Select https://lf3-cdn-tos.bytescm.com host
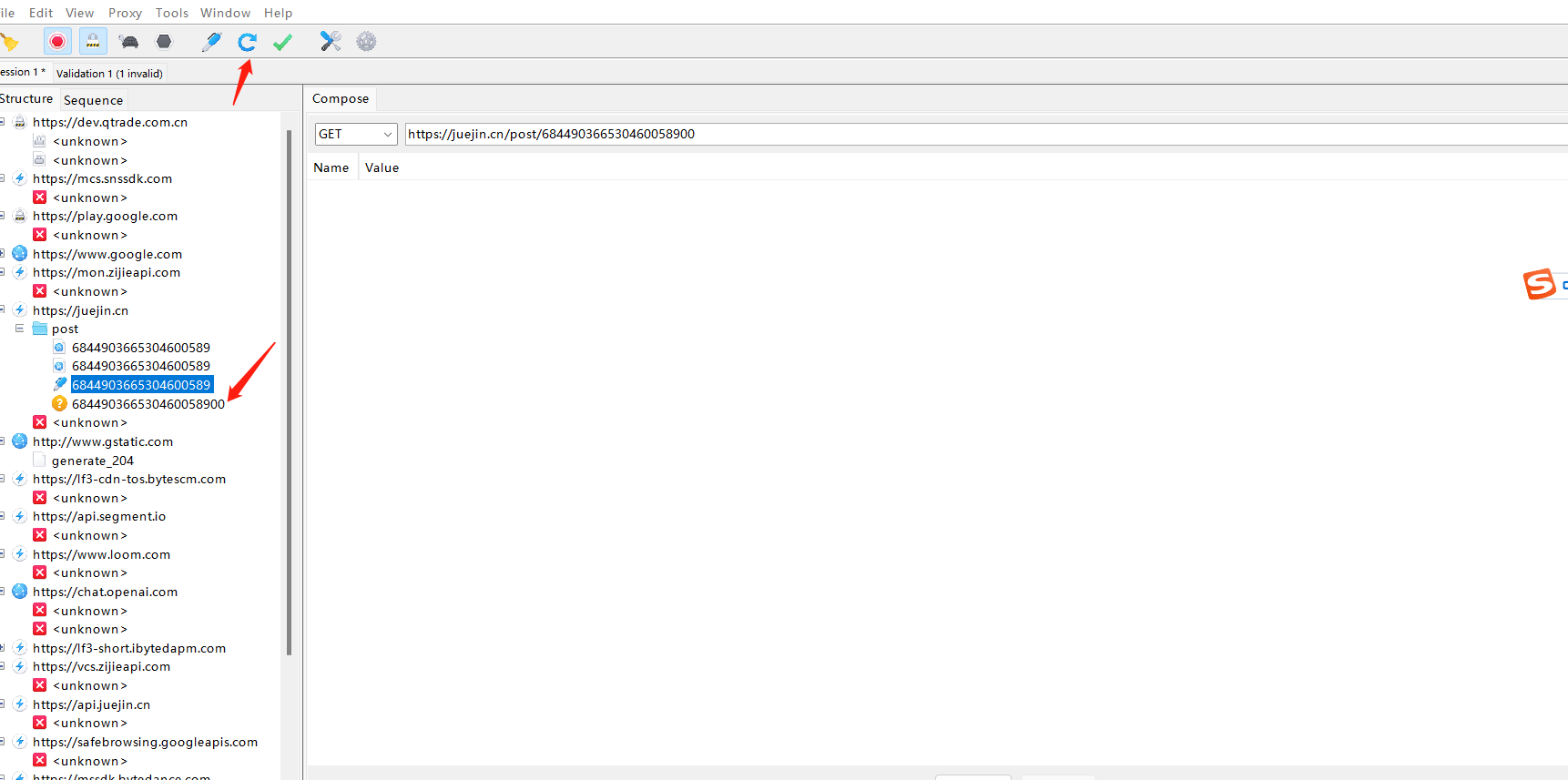The height and width of the screenshot is (780, 1568). click(129, 479)
